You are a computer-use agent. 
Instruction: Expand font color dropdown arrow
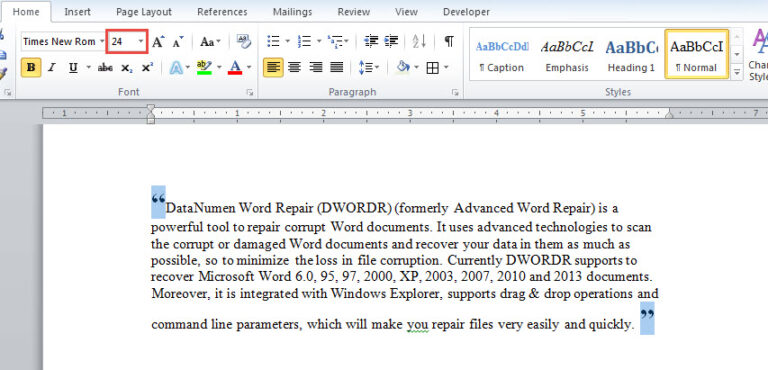point(249,68)
